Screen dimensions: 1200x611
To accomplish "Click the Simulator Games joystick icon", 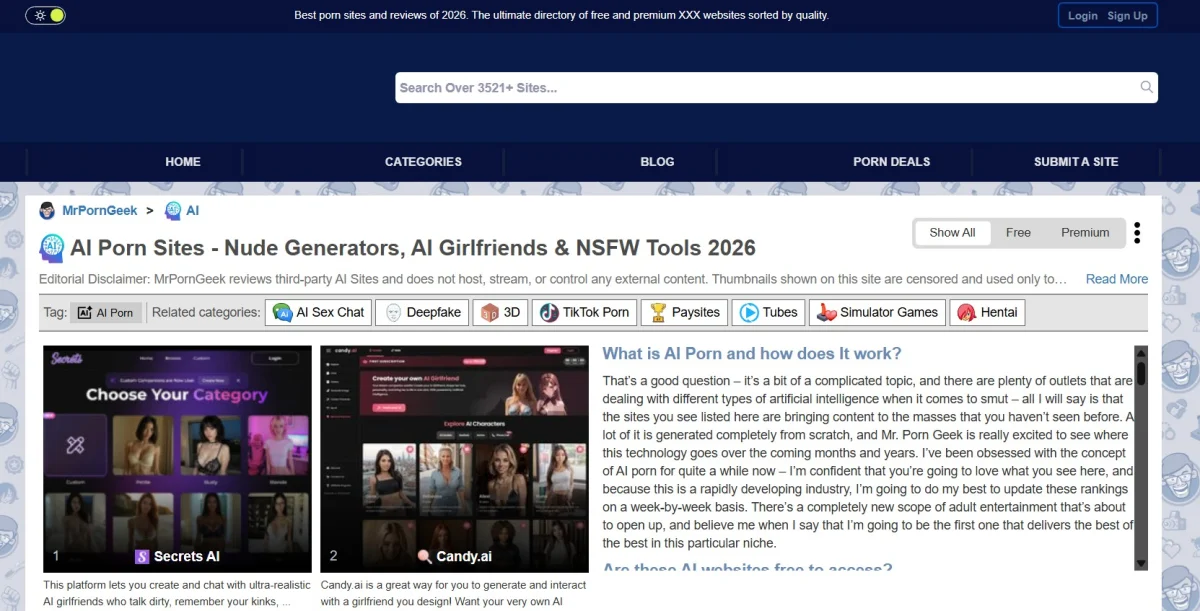I will (826, 312).
